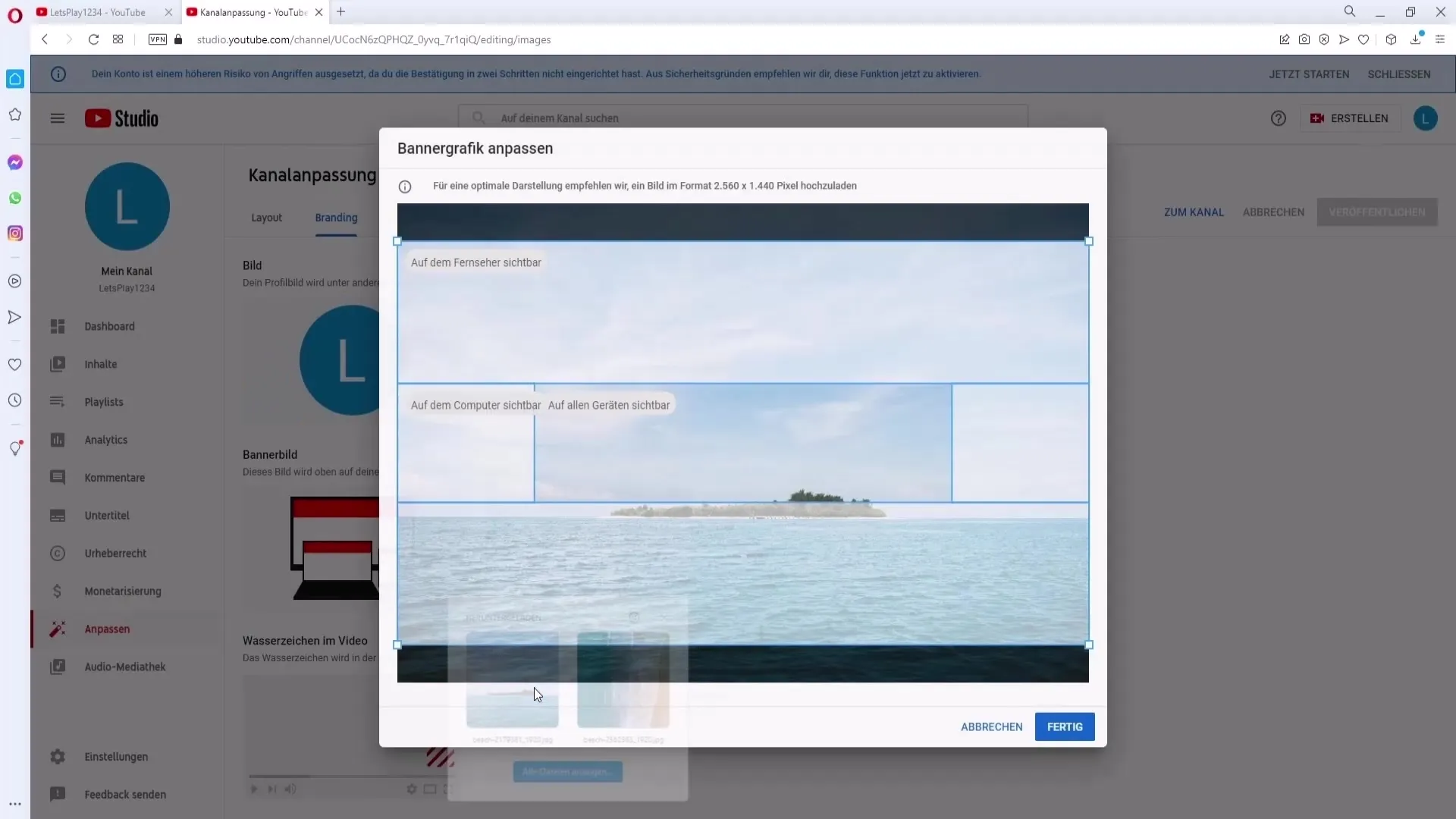Click the FERTIG button to confirm

tap(1065, 727)
